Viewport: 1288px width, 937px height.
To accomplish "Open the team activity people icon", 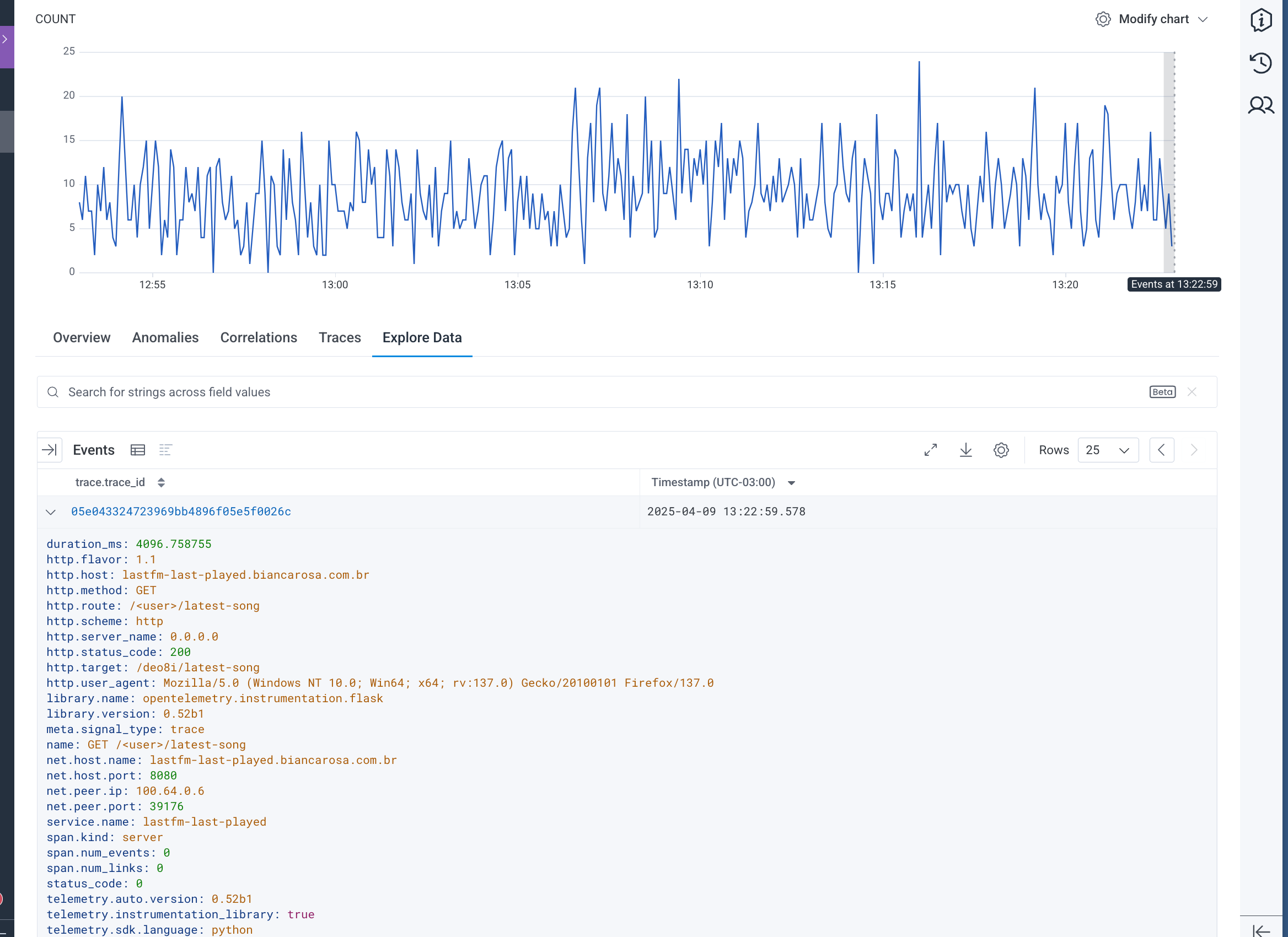I will [x=1261, y=105].
